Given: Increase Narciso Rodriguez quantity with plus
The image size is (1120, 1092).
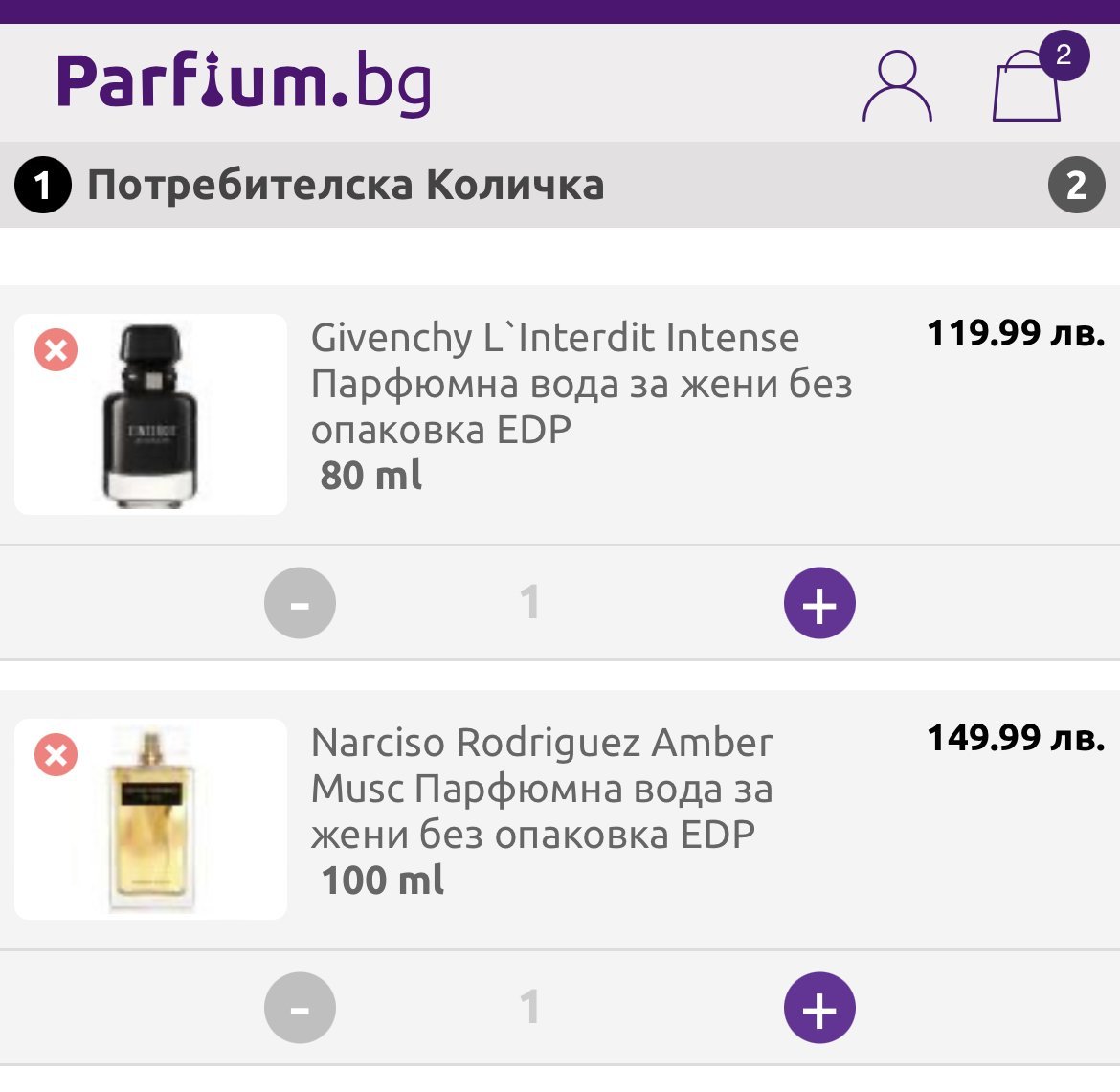Looking at the screenshot, I should [819, 1009].
